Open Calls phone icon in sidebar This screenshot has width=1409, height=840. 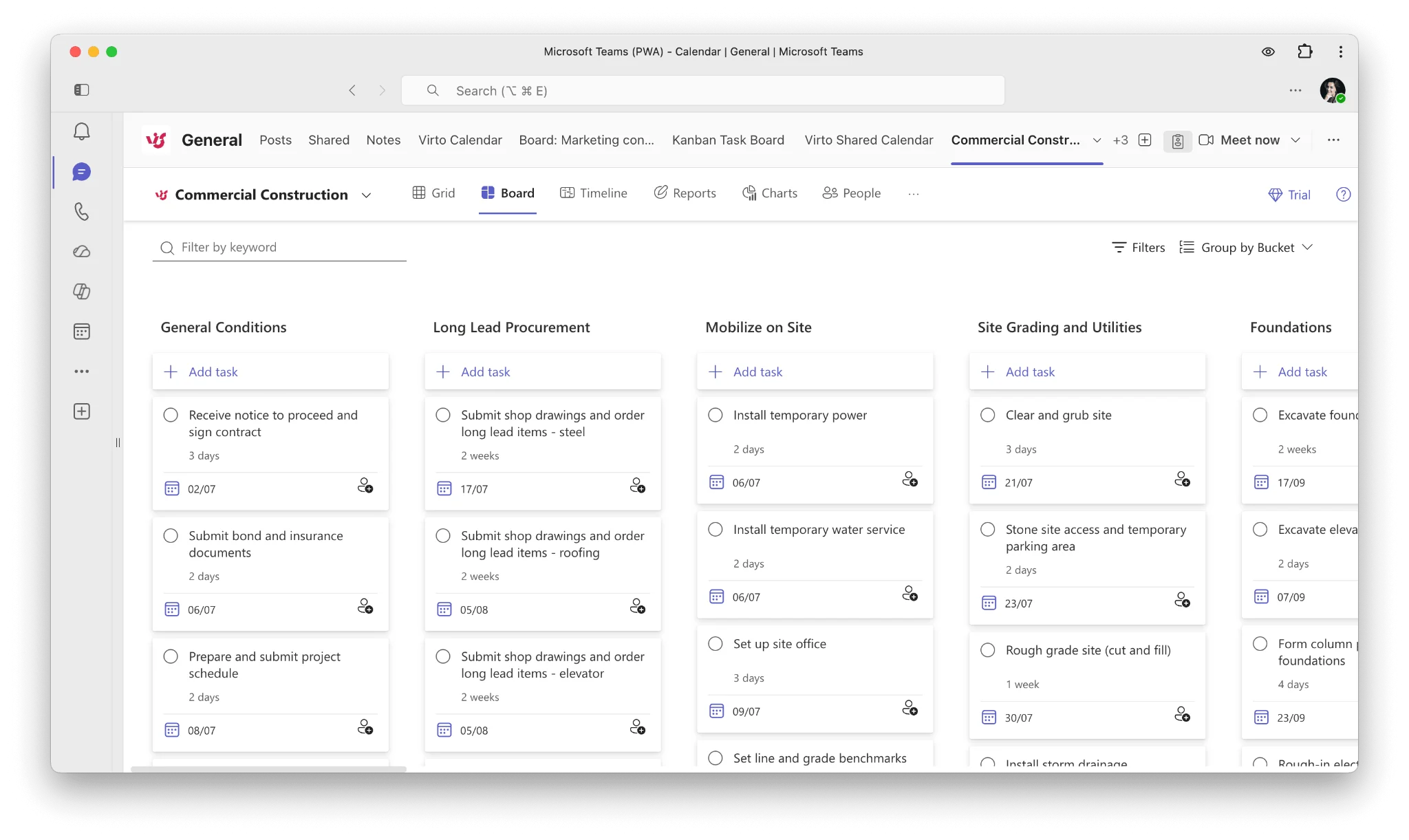coord(81,211)
